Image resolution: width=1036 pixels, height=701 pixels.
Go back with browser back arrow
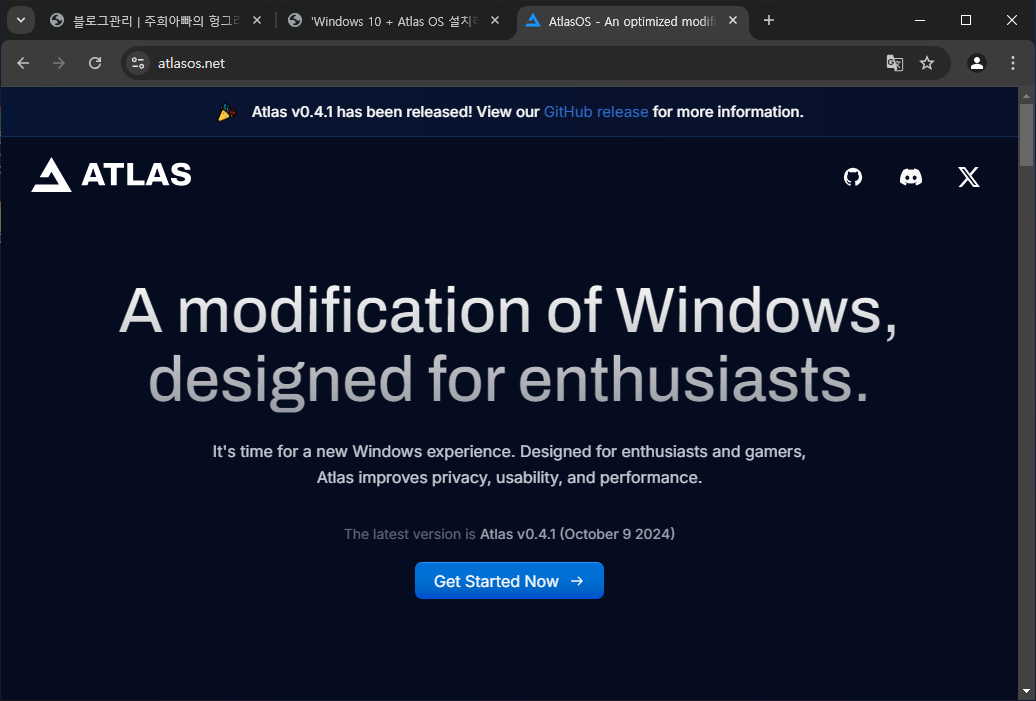click(x=23, y=63)
